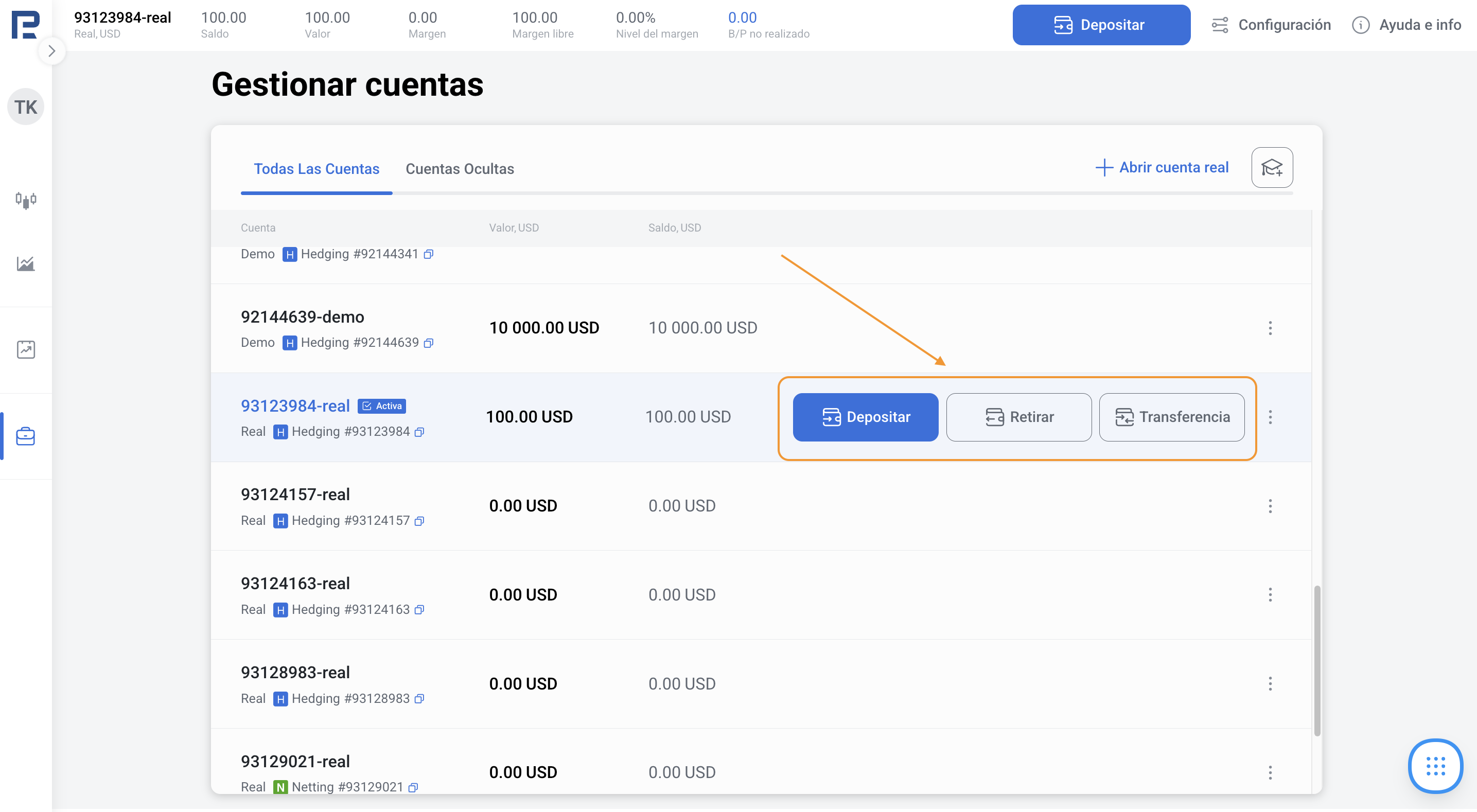Open options menu for 93128983-real
The image size is (1477, 812).
pos(1270,683)
